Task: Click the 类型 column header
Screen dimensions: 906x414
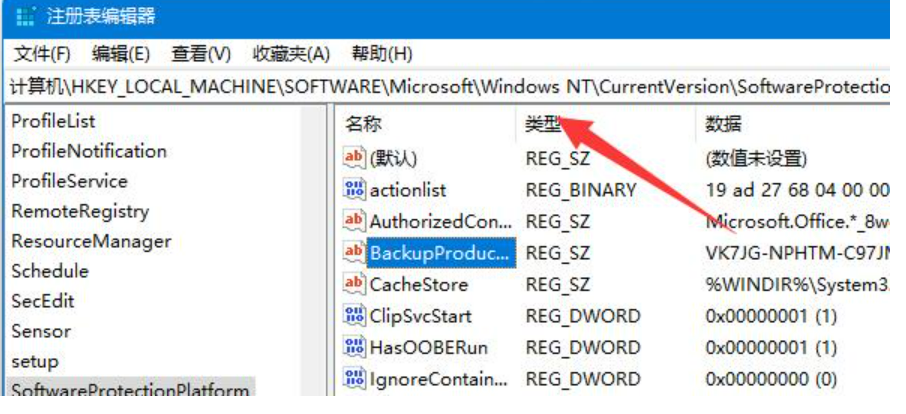Action: pos(544,124)
